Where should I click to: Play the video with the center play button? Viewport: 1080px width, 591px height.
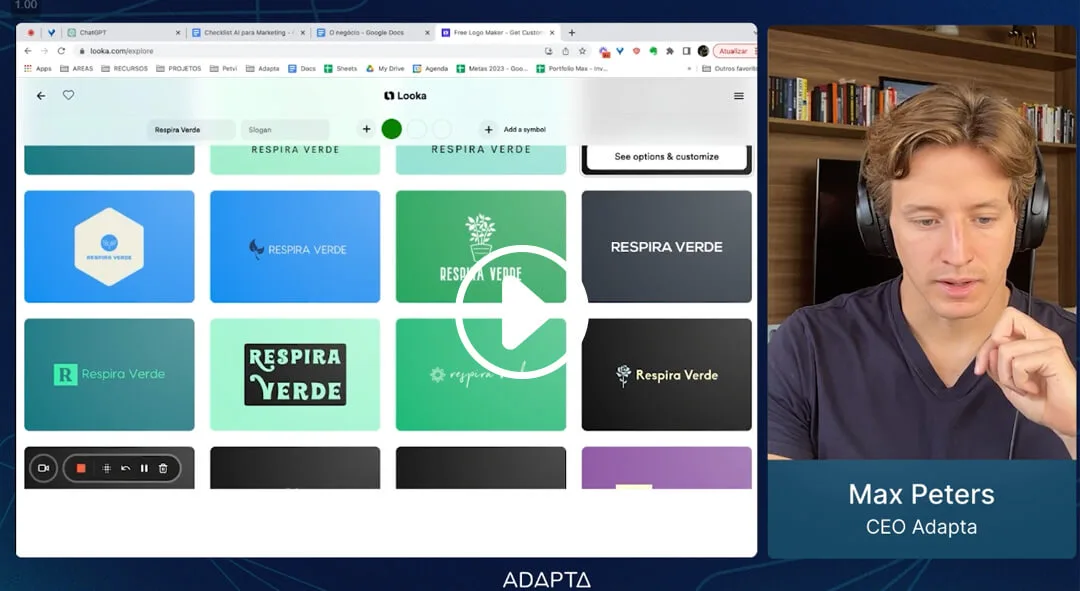click(x=521, y=311)
